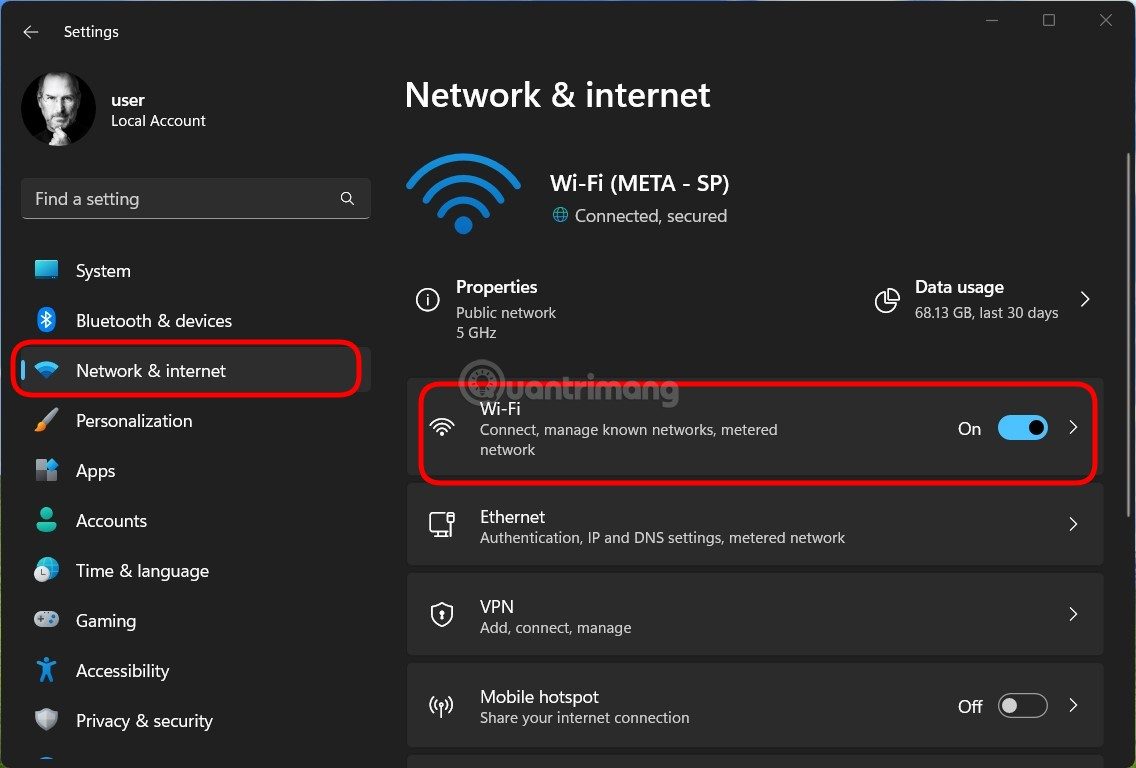The image size is (1136, 768).
Task: Expand Wi-Fi settings with its chevron
Action: (1073, 428)
